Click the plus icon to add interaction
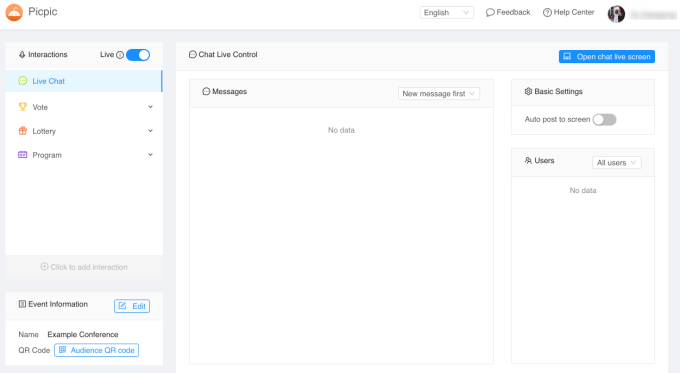The width and height of the screenshot is (680, 373). click(x=44, y=267)
